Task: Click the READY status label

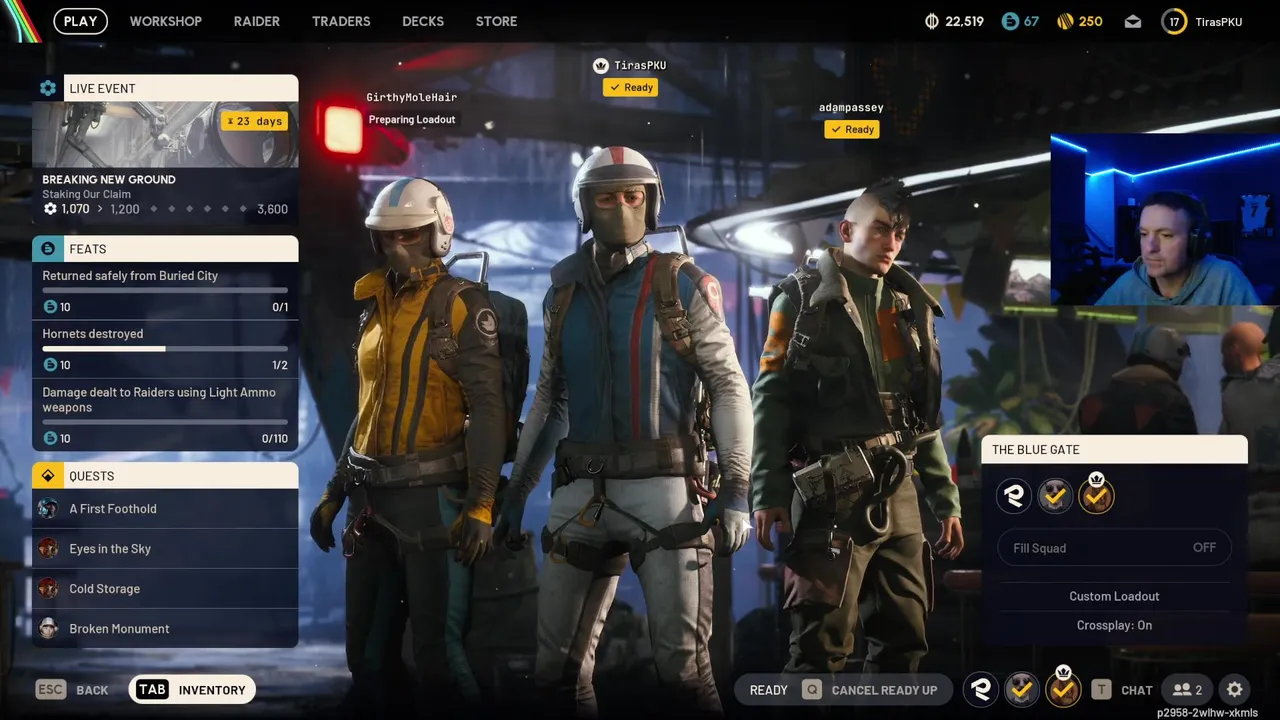Action: point(769,690)
